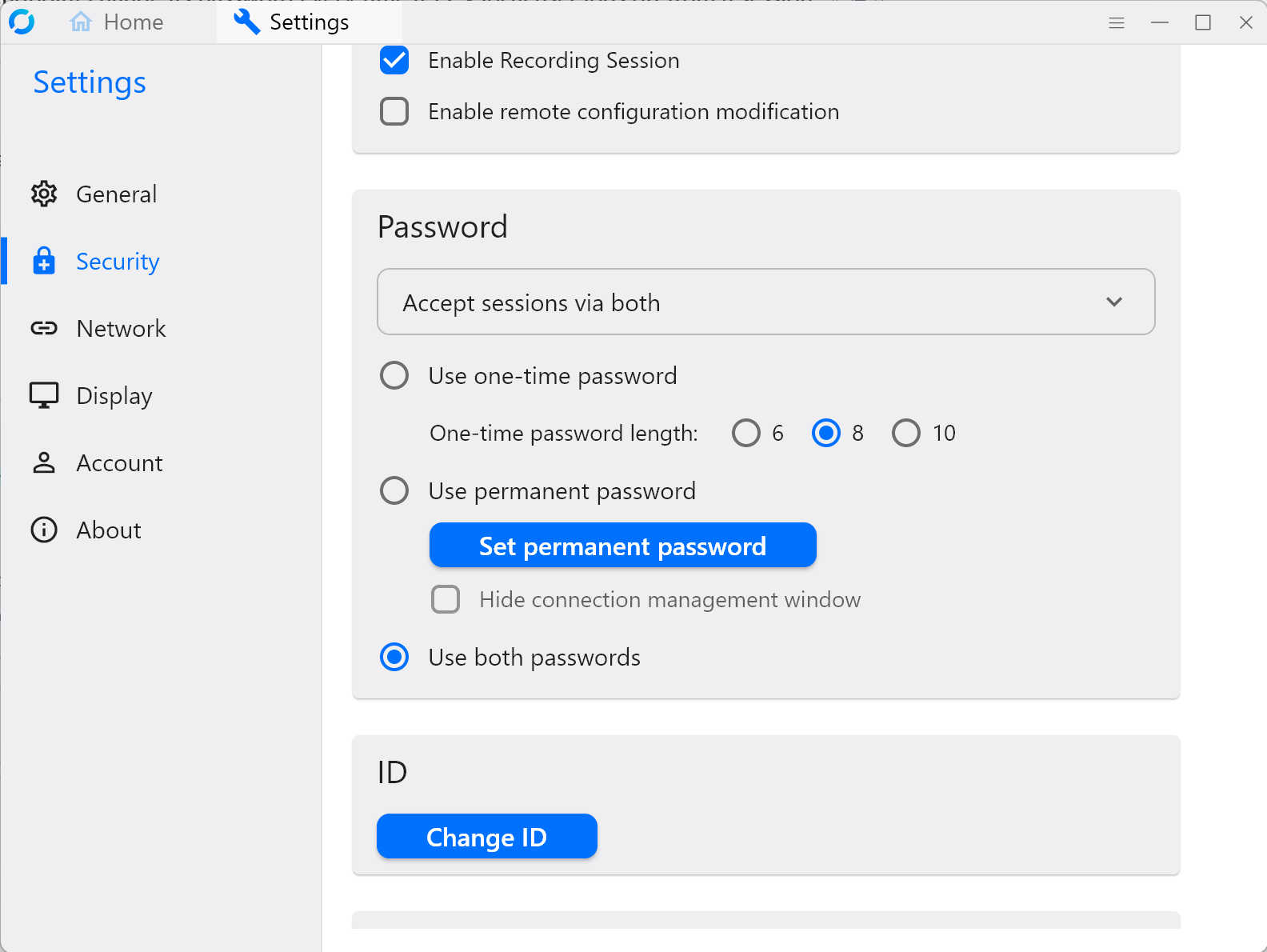Select one-time password length of 6
The image size is (1267, 952).
(x=746, y=433)
